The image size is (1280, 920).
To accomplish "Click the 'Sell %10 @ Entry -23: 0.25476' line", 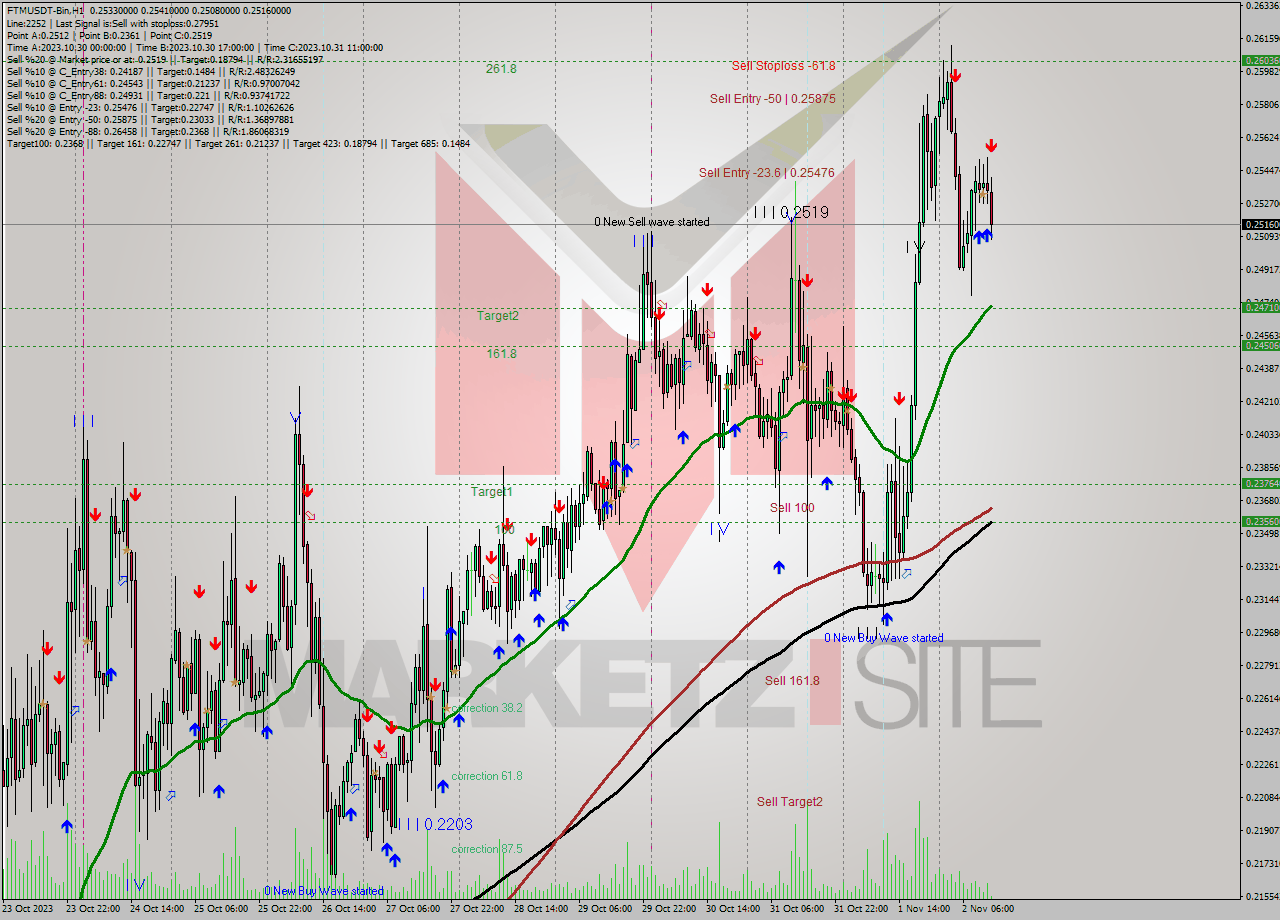I will tap(151, 107).
